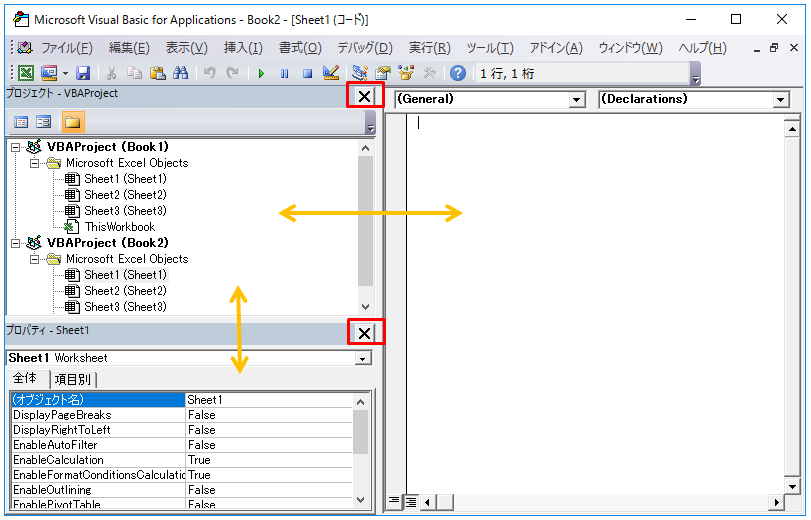Switch to Procedure View button

394,501
